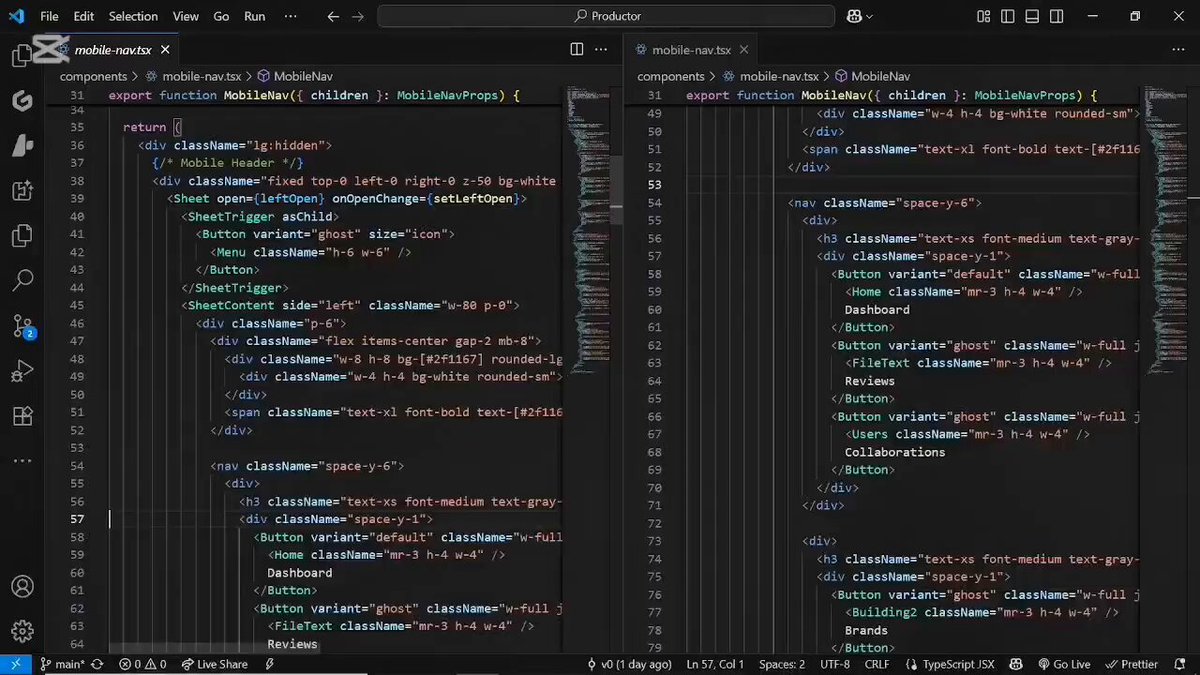This screenshot has height=675, width=1200.
Task: Click Spaces: 2 indentation setting
Action: click(782, 664)
